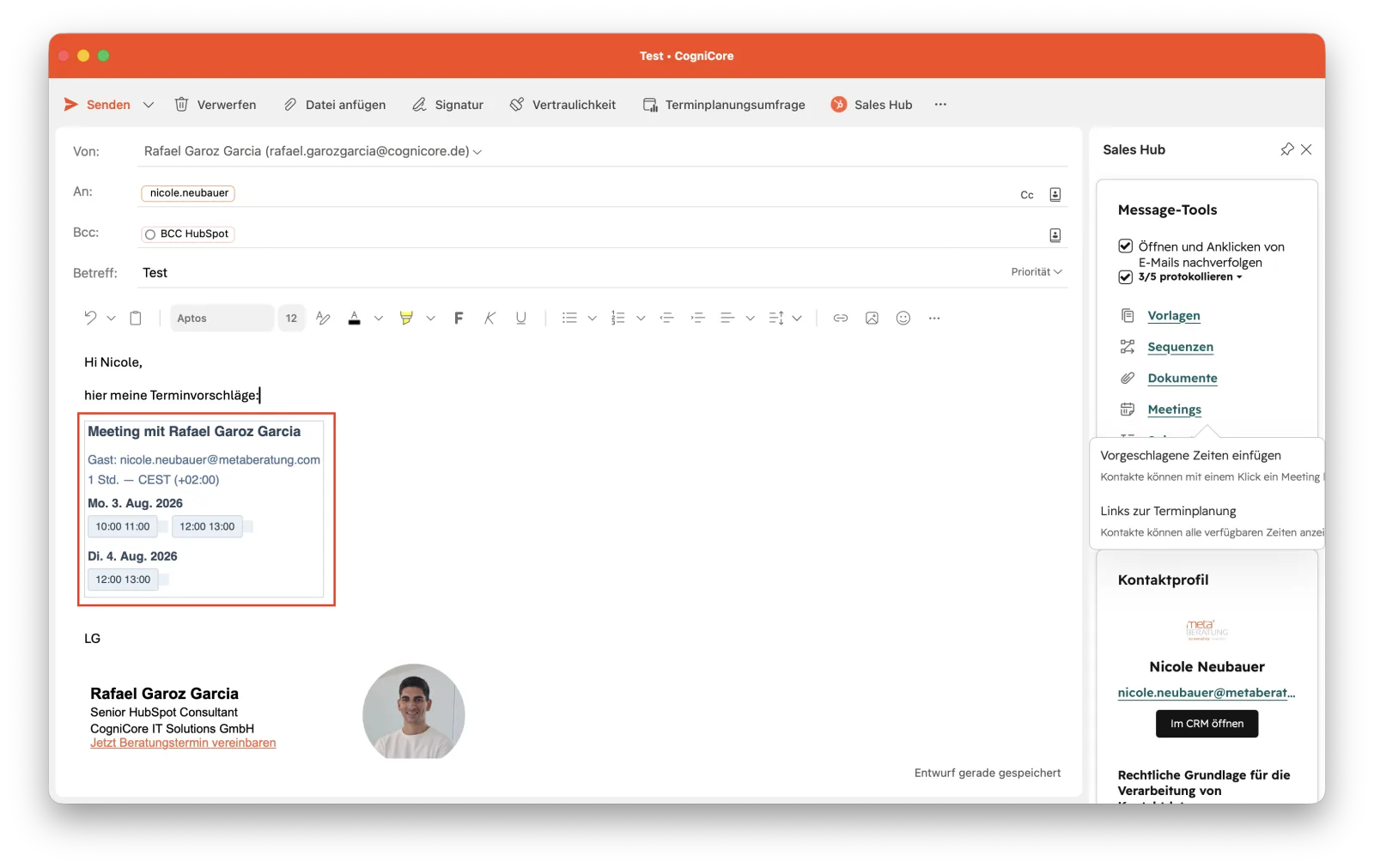This screenshot has height=868, width=1374.
Task: Select the nicole.neubauer recipient chip
Action: tap(188, 193)
